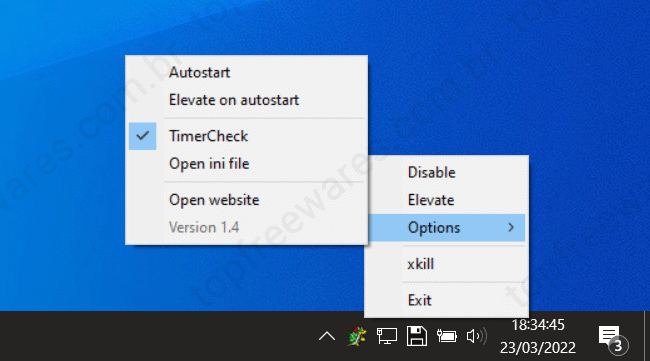Toggle the TimerCheck option

[246, 136]
